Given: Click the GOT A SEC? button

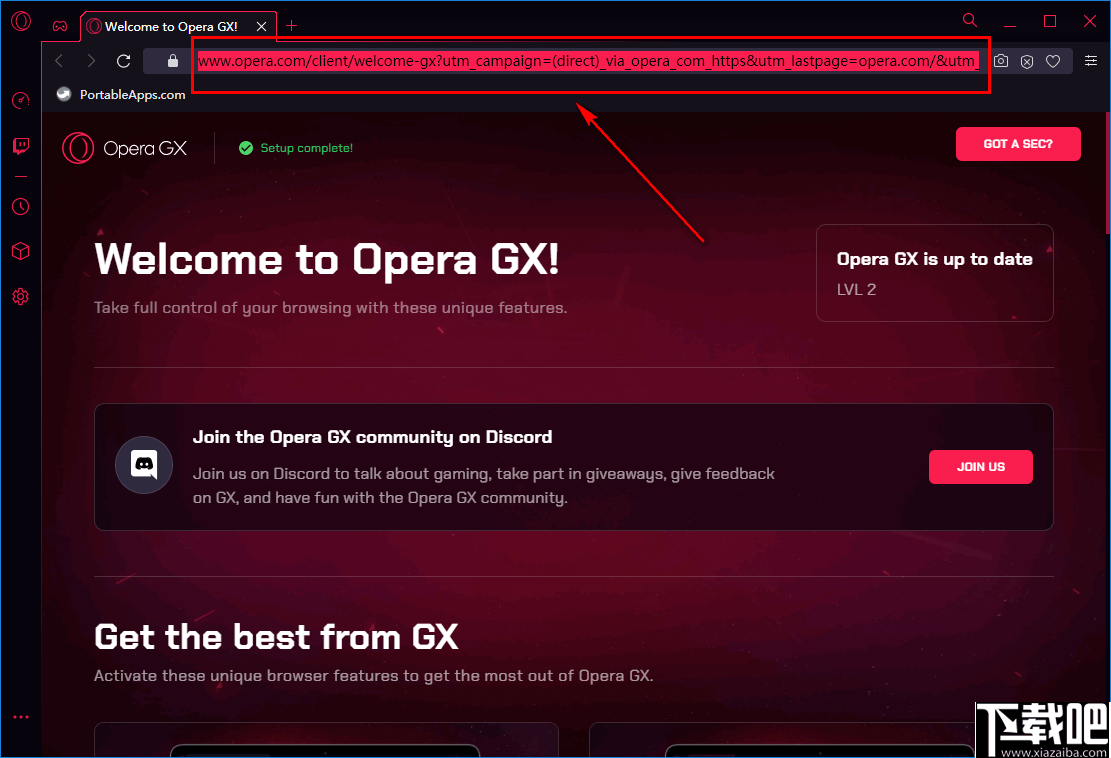Looking at the screenshot, I should pyautogui.click(x=1018, y=144).
